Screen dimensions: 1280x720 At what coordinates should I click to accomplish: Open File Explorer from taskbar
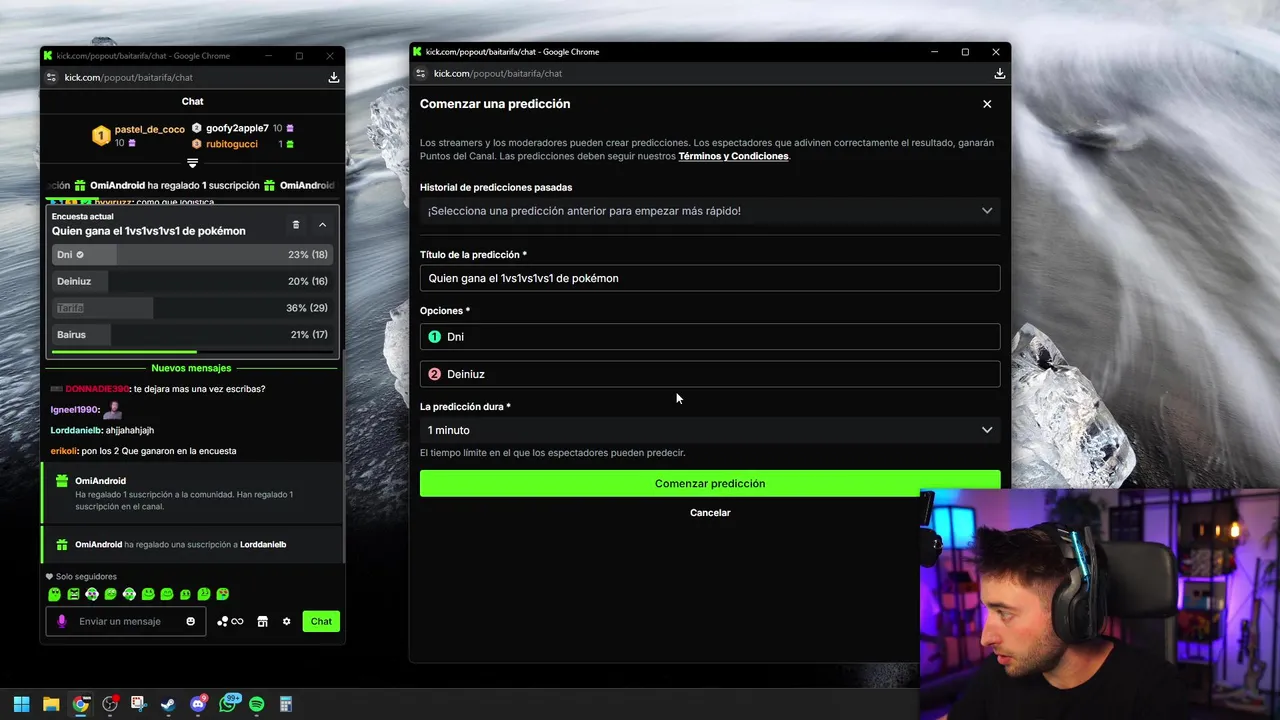click(51, 704)
